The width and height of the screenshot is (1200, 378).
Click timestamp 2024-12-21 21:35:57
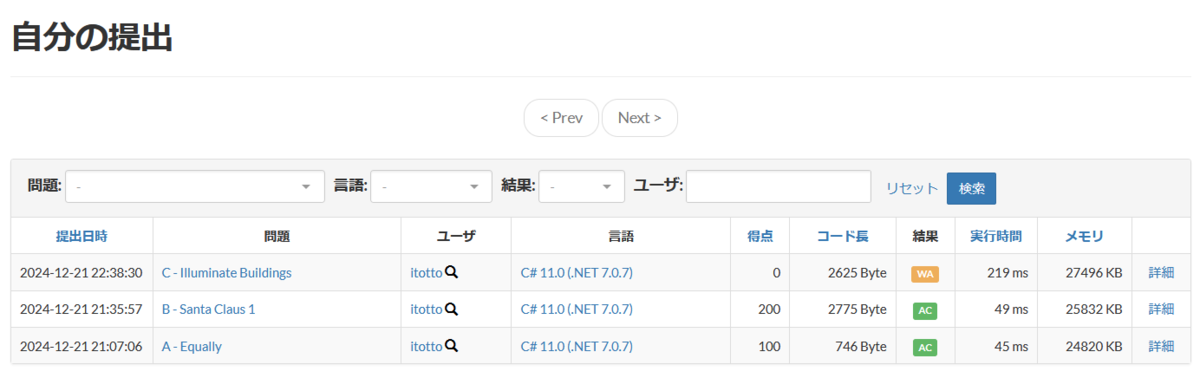[81, 309]
